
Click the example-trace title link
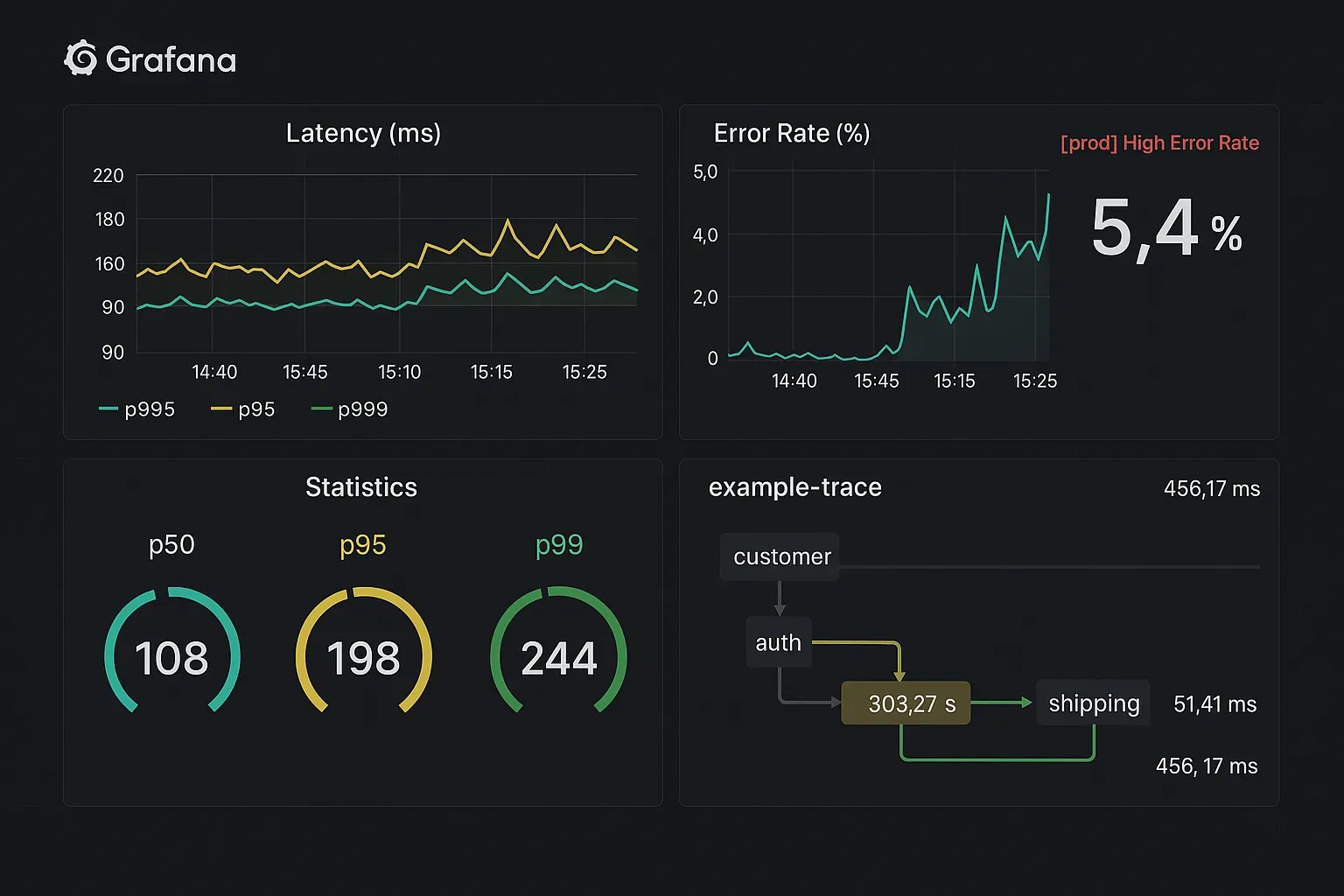[794, 487]
